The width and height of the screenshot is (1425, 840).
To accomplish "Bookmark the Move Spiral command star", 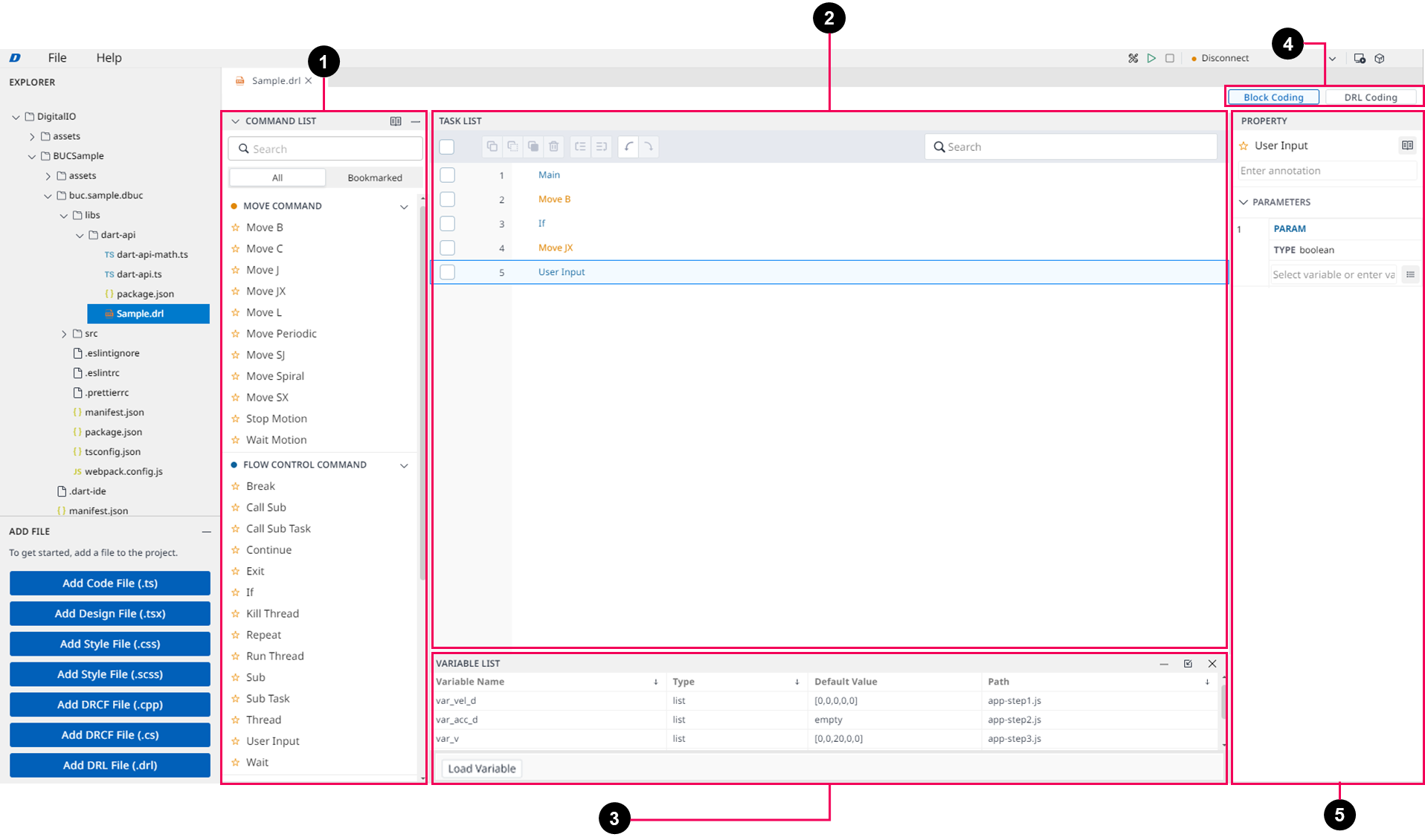I will (236, 376).
